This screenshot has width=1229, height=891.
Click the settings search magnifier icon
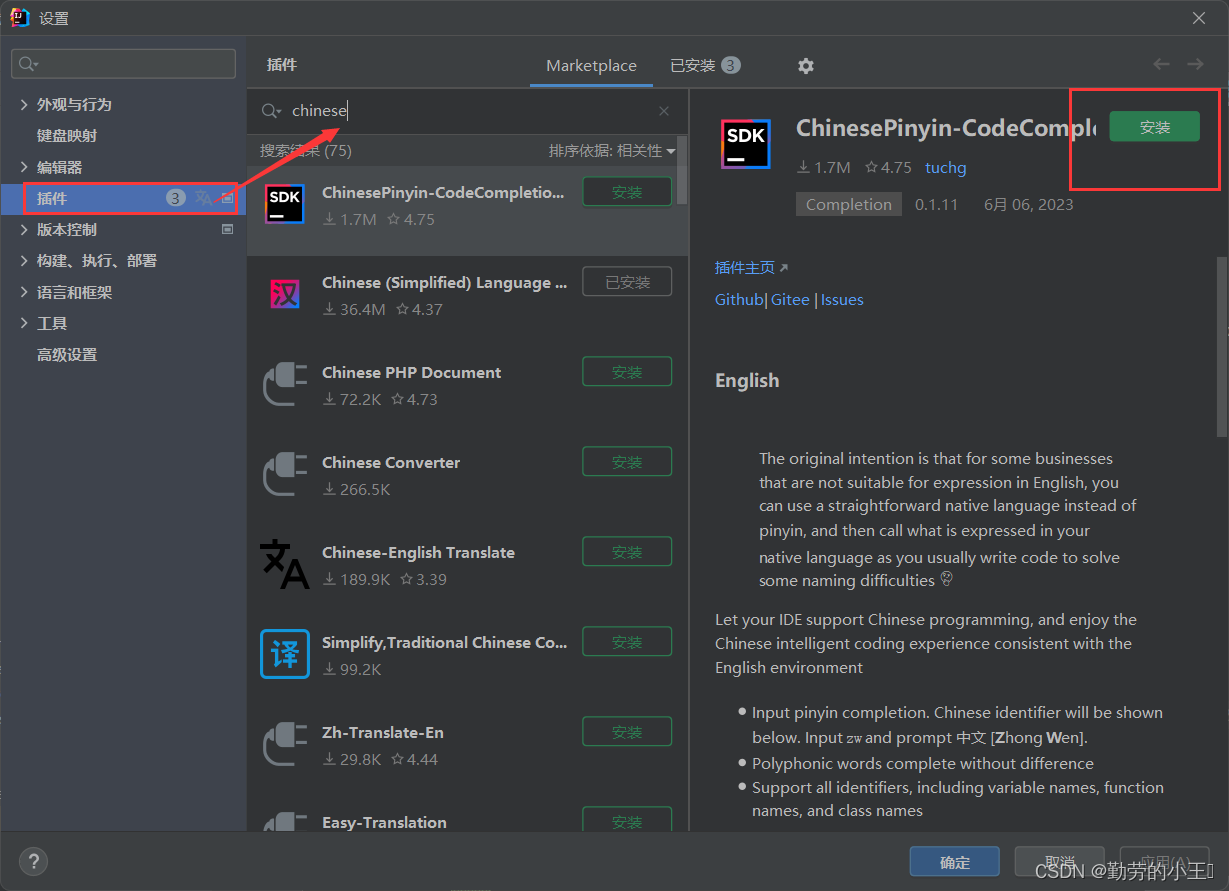[29, 64]
